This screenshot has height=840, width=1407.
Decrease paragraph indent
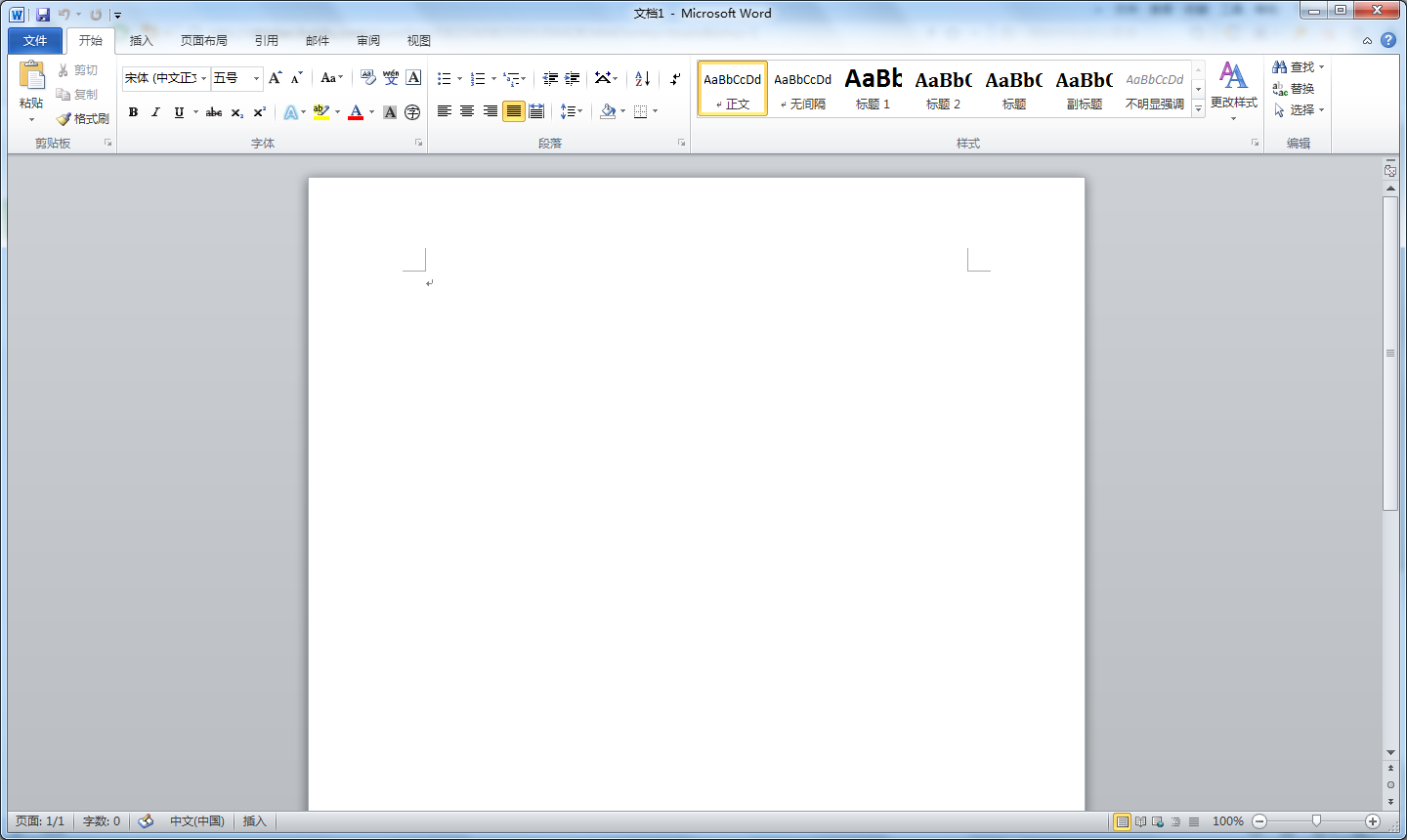click(x=550, y=78)
